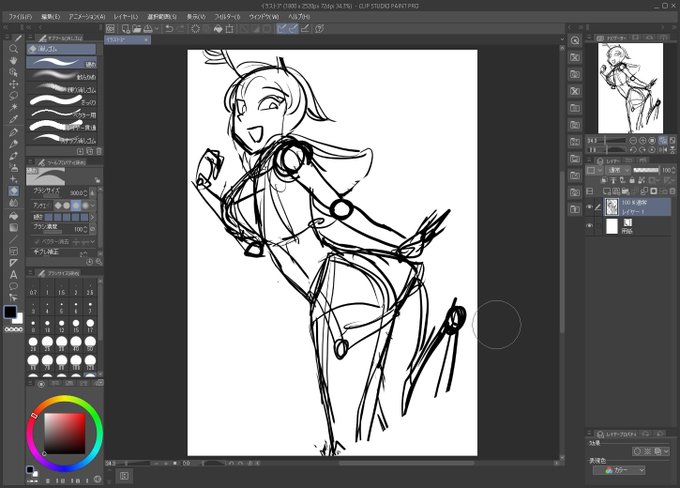Open the Expression color dropdown
Viewport: 680px width, 488px height.
click(619, 470)
